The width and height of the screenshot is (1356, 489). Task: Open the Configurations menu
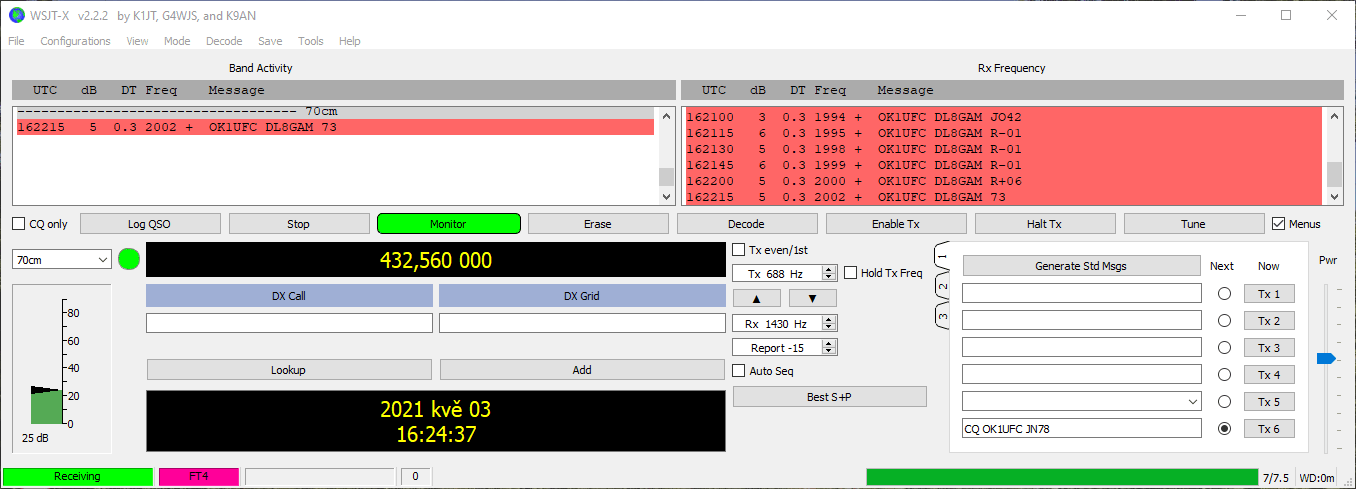[x=75, y=41]
